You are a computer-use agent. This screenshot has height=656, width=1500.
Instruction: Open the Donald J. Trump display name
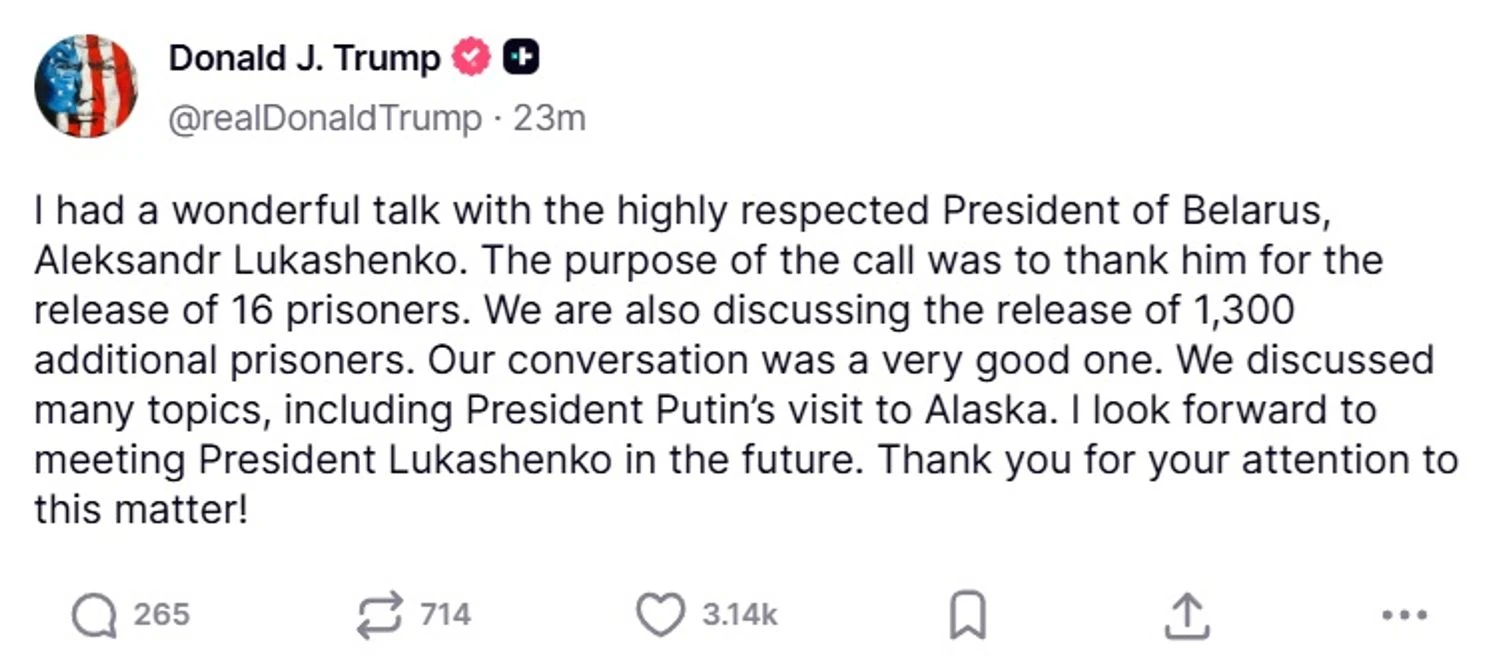pos(304,59)
